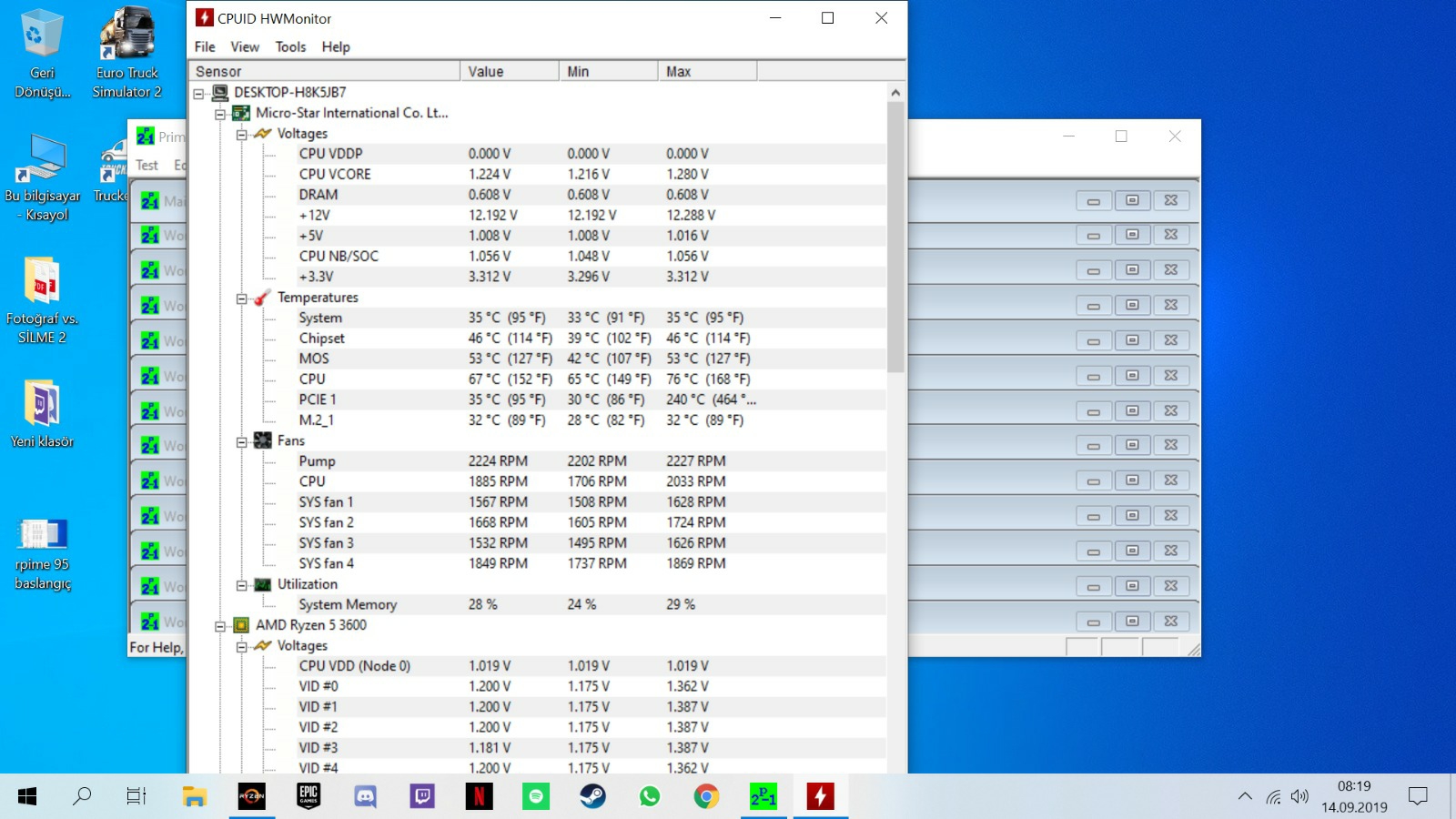Image resolution: width=1456 pixels, height=819 pixels.
Task: Open the Yeni klasör desktop folder
Action: coord(42,414)
